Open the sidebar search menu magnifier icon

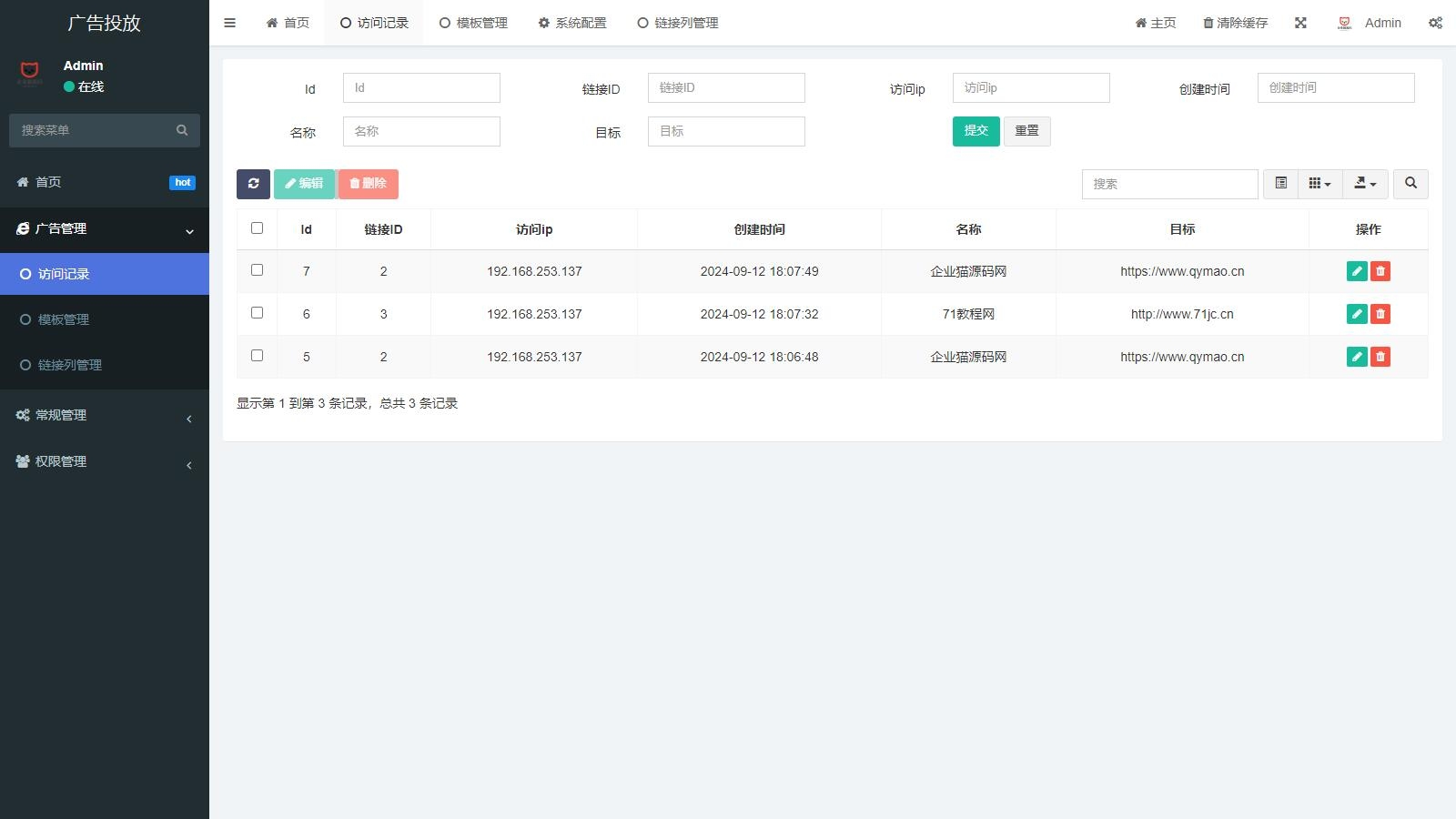click(182, 130)
